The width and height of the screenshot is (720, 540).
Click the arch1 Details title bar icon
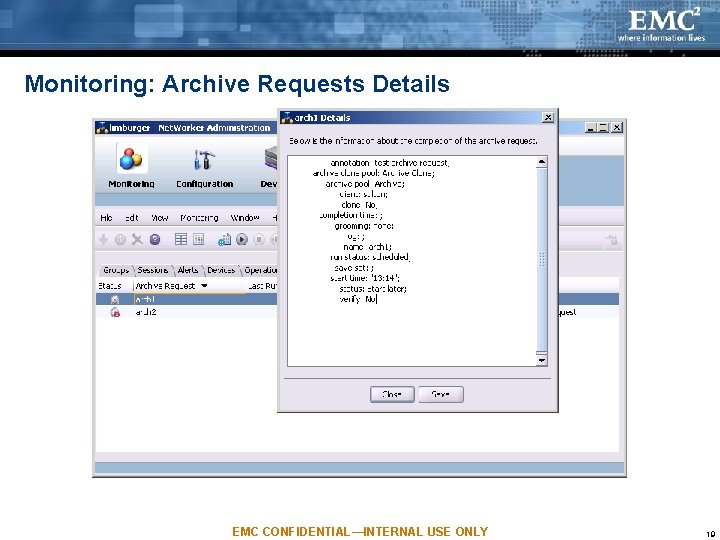click(287, 118)
